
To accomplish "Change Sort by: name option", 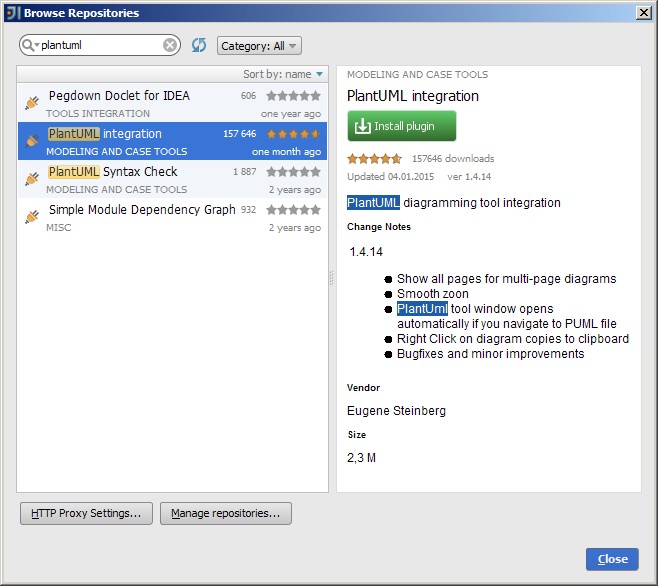I will point(283,74).
